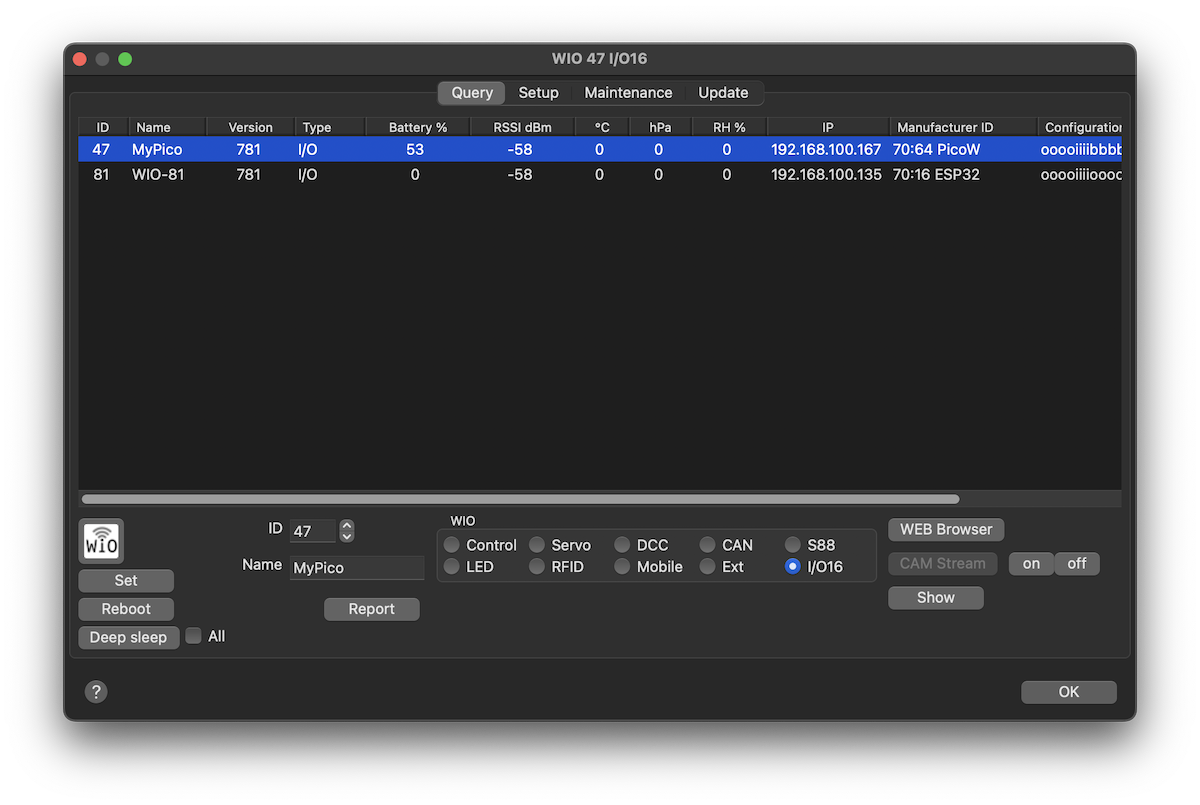Sort table by Battery % column header
The image size is (1200, 805).
pos(417,127)
